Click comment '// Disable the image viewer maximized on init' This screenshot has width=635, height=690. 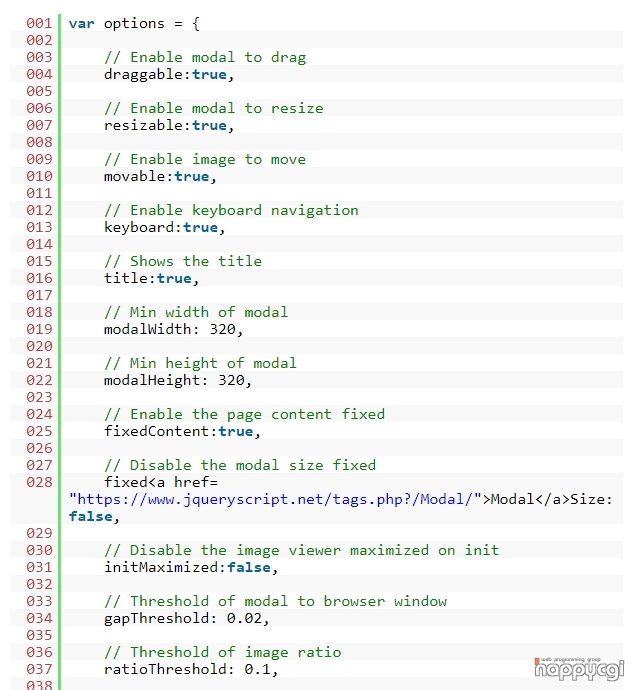click(302, 551)
